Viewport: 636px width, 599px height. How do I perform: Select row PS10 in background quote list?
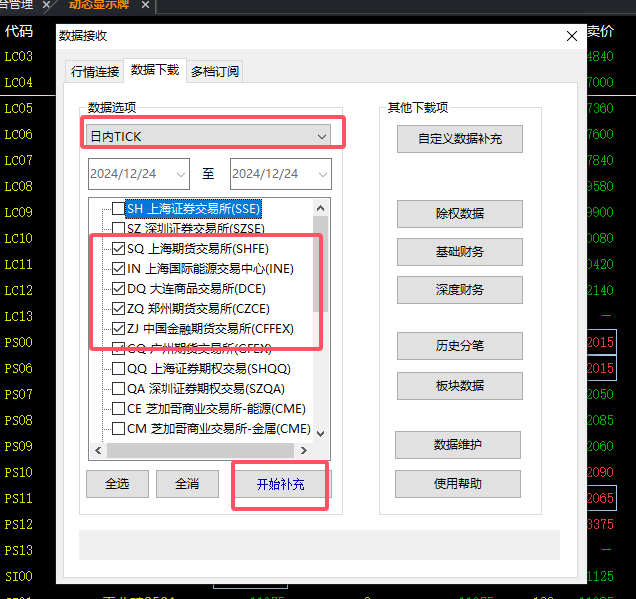click(x=19, y=472)
